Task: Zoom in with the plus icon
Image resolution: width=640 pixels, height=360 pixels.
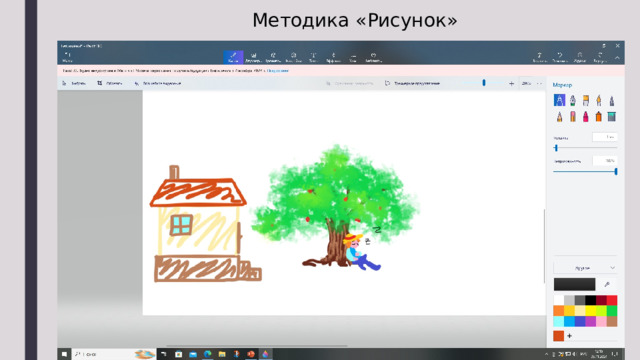Action: point(511,83)
